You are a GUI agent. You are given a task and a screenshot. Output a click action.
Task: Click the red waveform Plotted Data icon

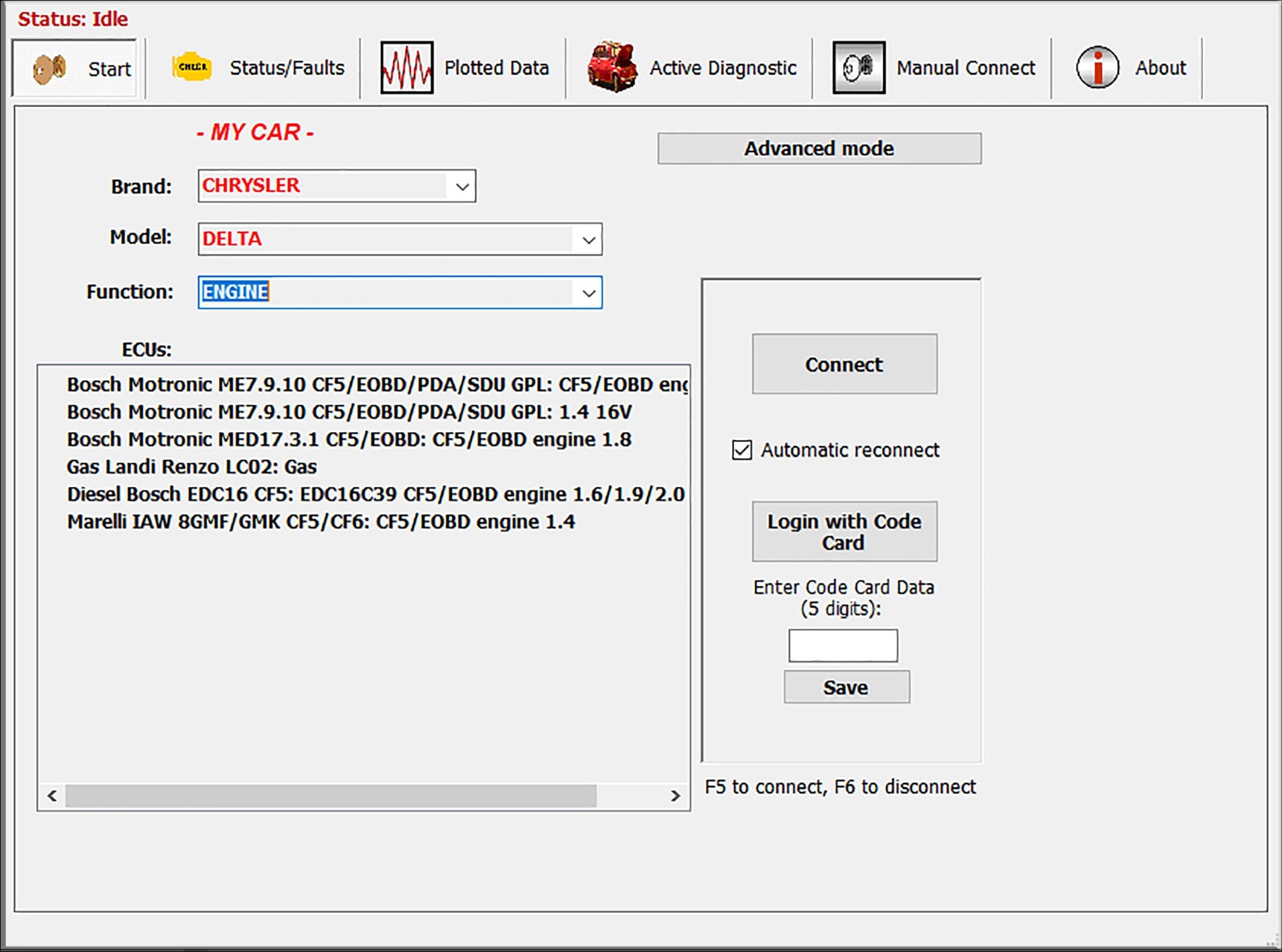click(x=406, y=67)
